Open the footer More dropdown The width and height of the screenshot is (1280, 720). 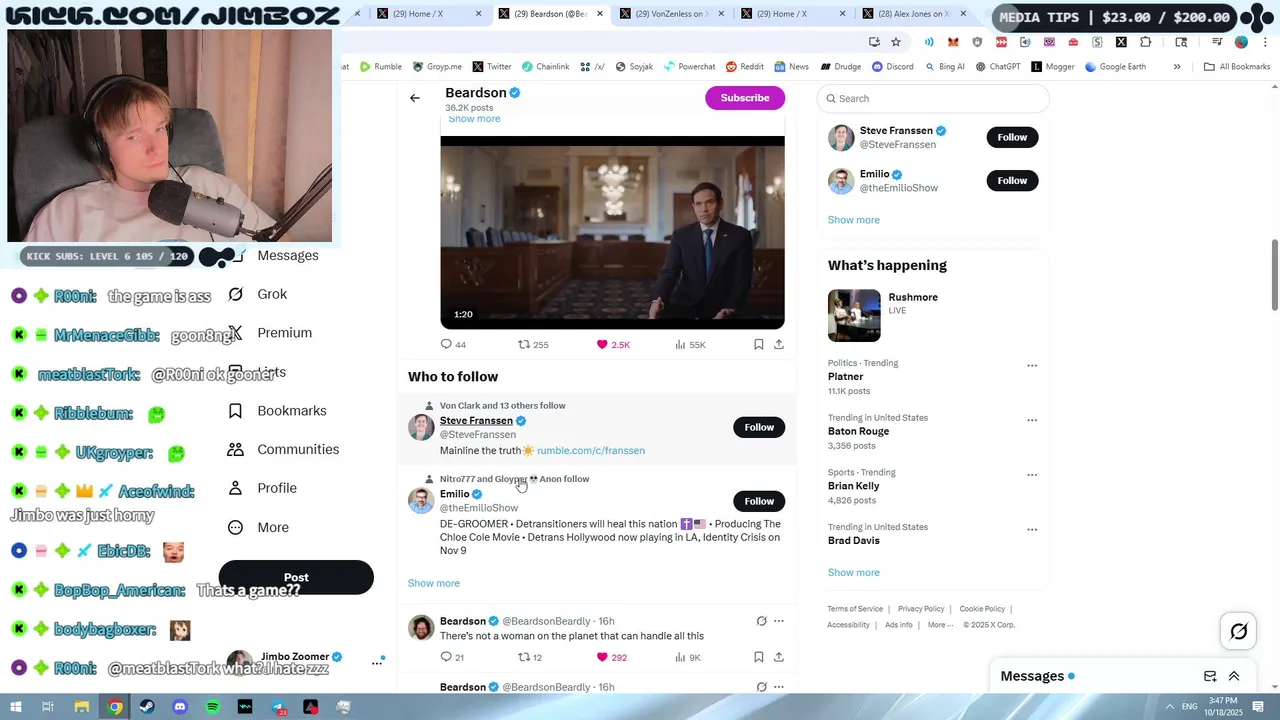[940, 625]
